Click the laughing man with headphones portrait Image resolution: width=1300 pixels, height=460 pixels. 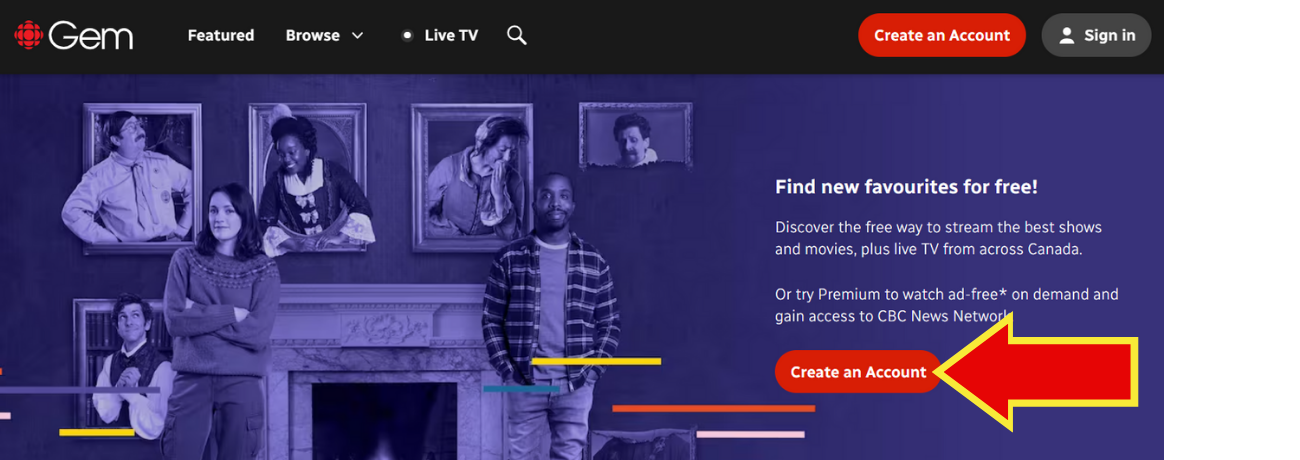click(472, 177)
